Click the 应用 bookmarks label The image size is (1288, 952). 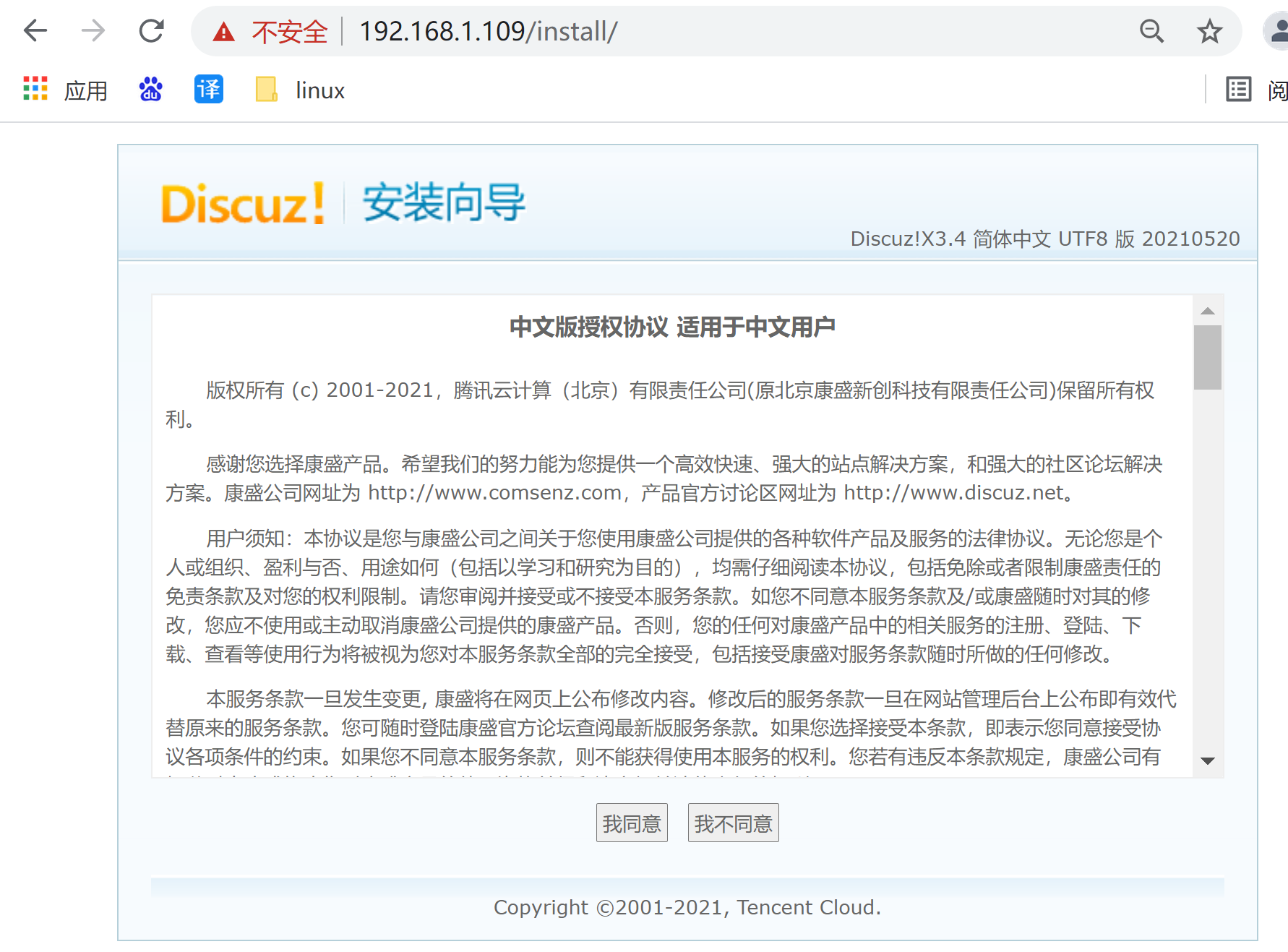tap(86, 90)
